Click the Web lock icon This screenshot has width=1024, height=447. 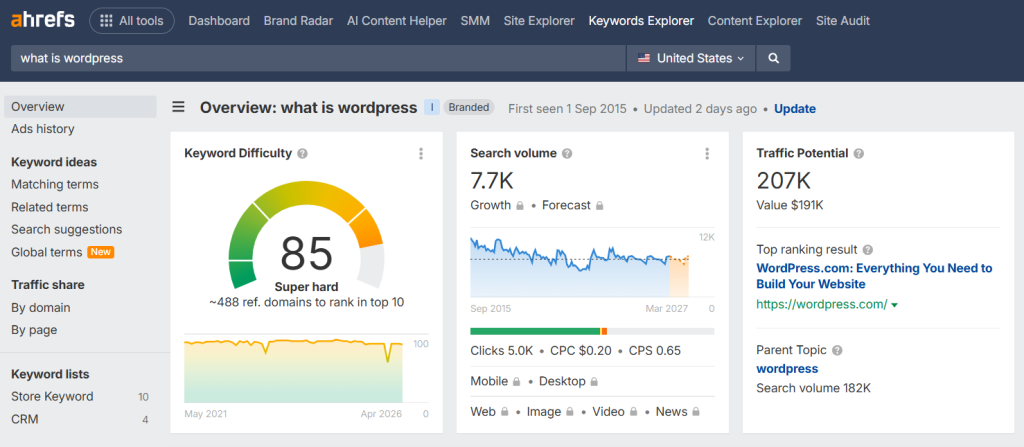coord(505,412)
